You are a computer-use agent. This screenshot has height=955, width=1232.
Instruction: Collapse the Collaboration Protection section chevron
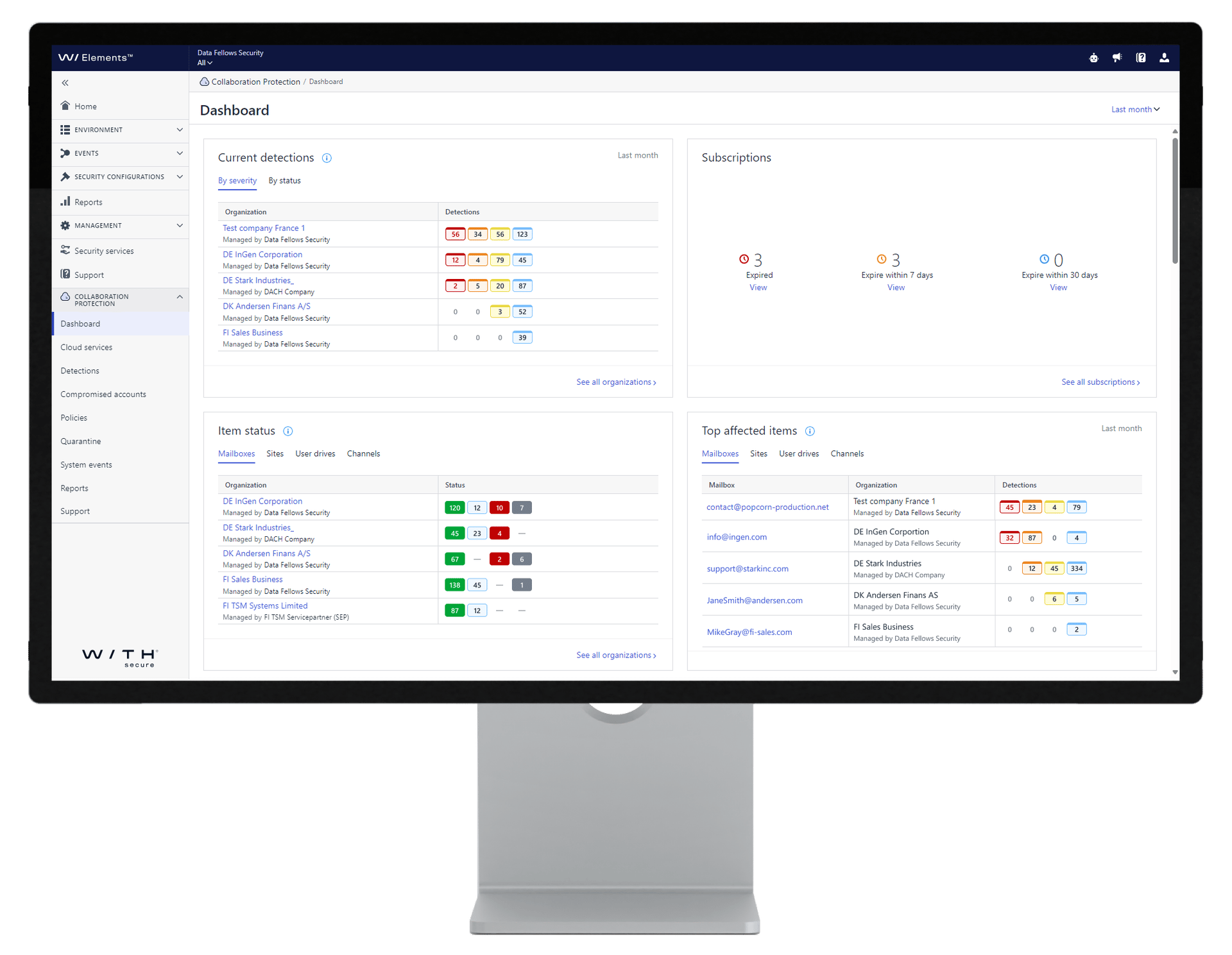tap(180, 297)
